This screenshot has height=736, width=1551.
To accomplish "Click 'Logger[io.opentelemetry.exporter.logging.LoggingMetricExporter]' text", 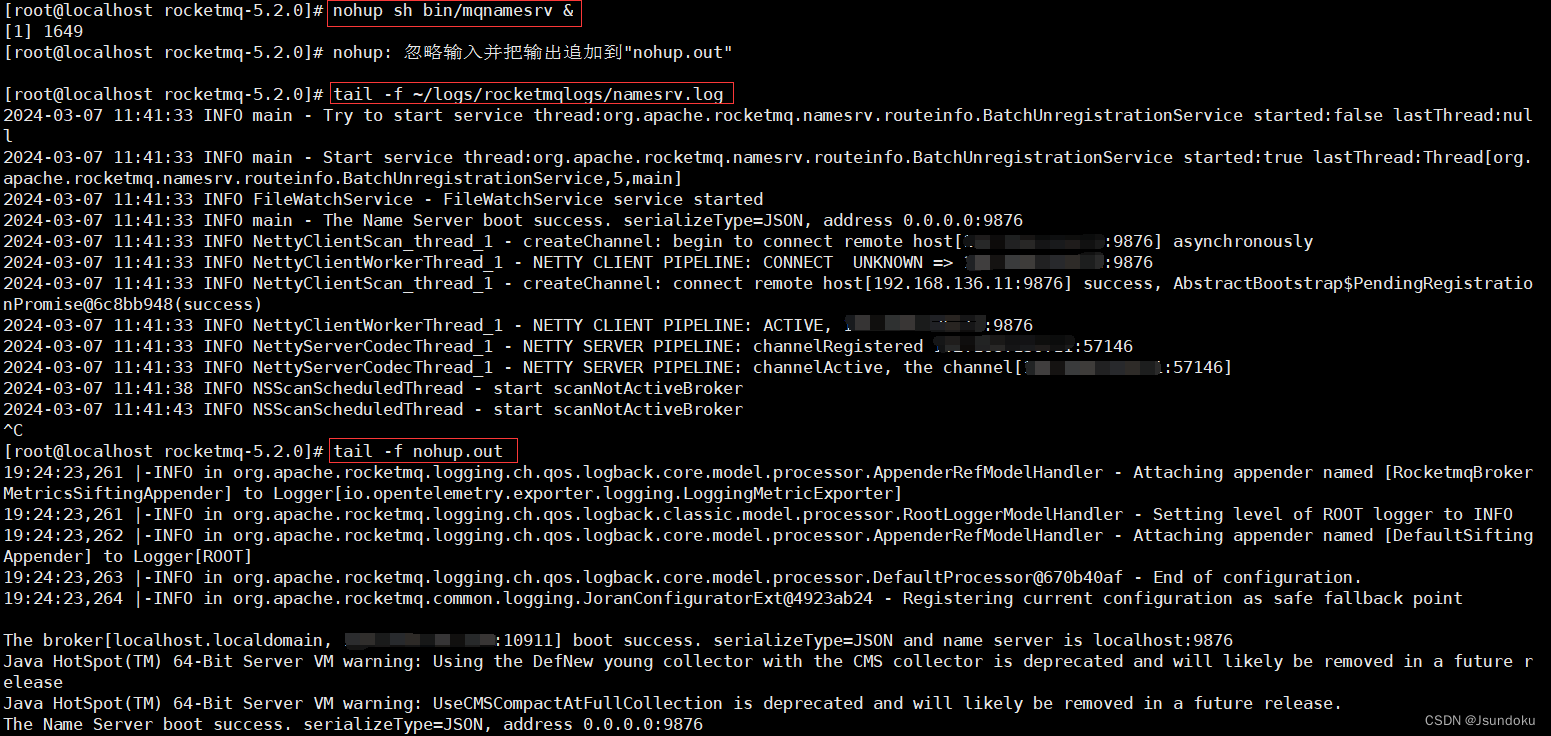I will pyautogui.click(x=587, y=494).
